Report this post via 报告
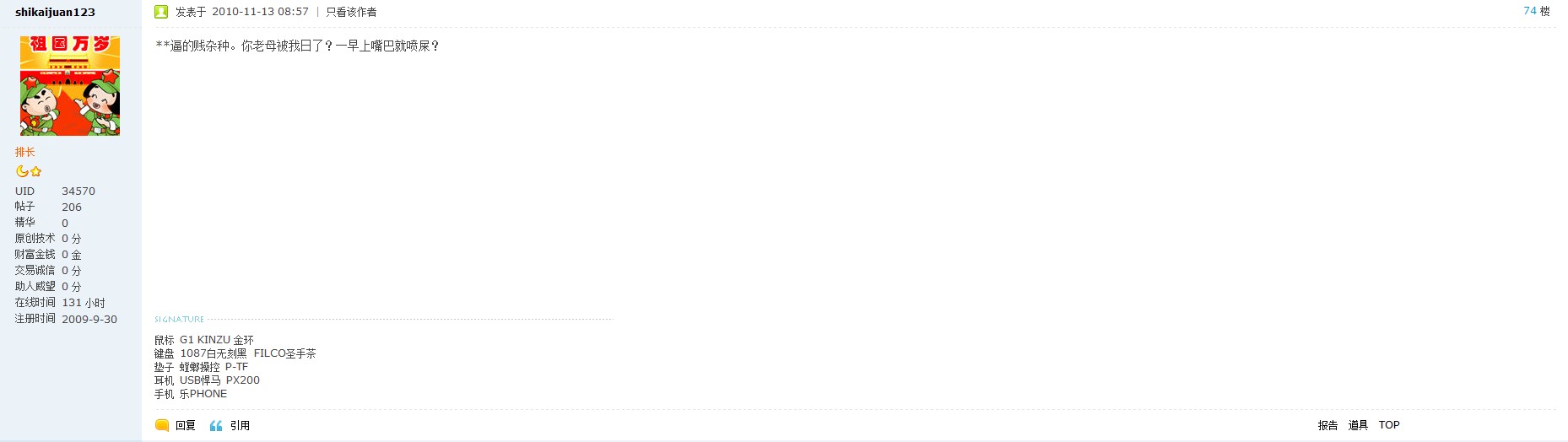This screenshot has height=442, width=1568. click(1327, 425)
